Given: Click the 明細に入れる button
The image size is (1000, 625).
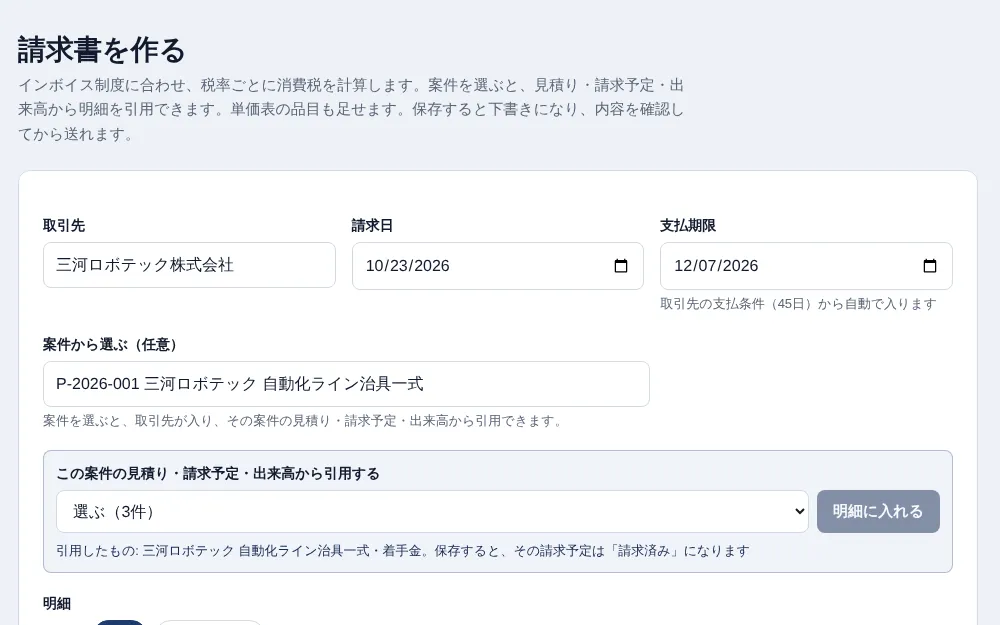Looking at the screenshot, I should 878,511.
